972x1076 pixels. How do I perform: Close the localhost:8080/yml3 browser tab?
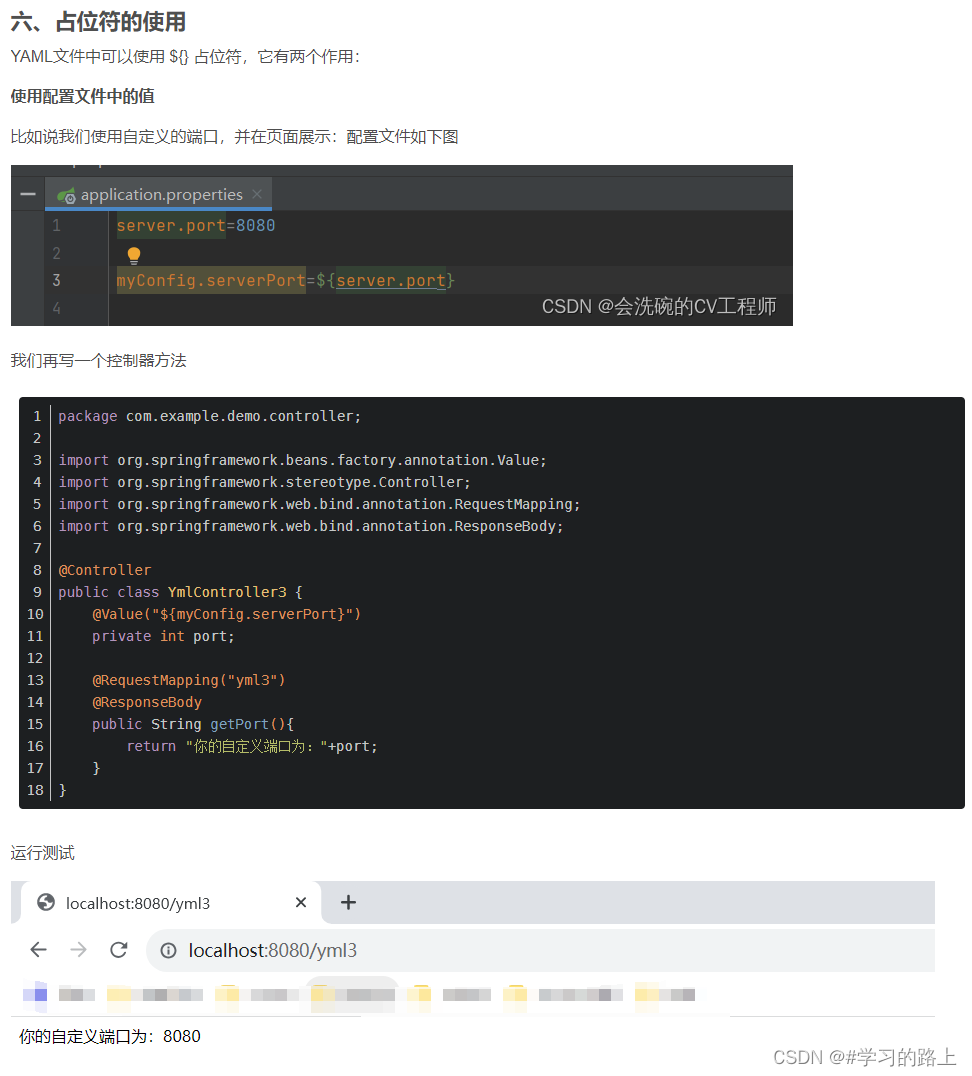pyautogui.click(x=301, y=902)
